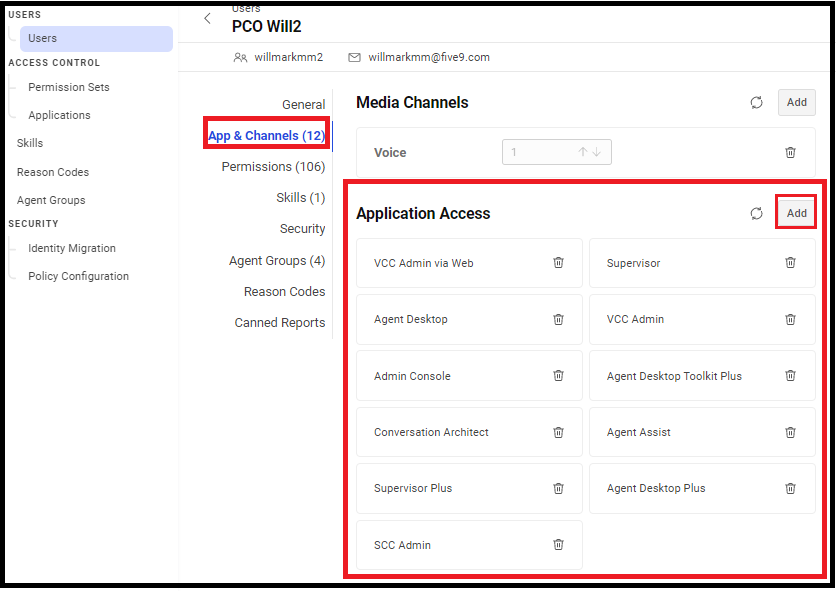
Task: Open Reason Codes in left sidebar
Action: pyautogui.click(x=53, y=172)
